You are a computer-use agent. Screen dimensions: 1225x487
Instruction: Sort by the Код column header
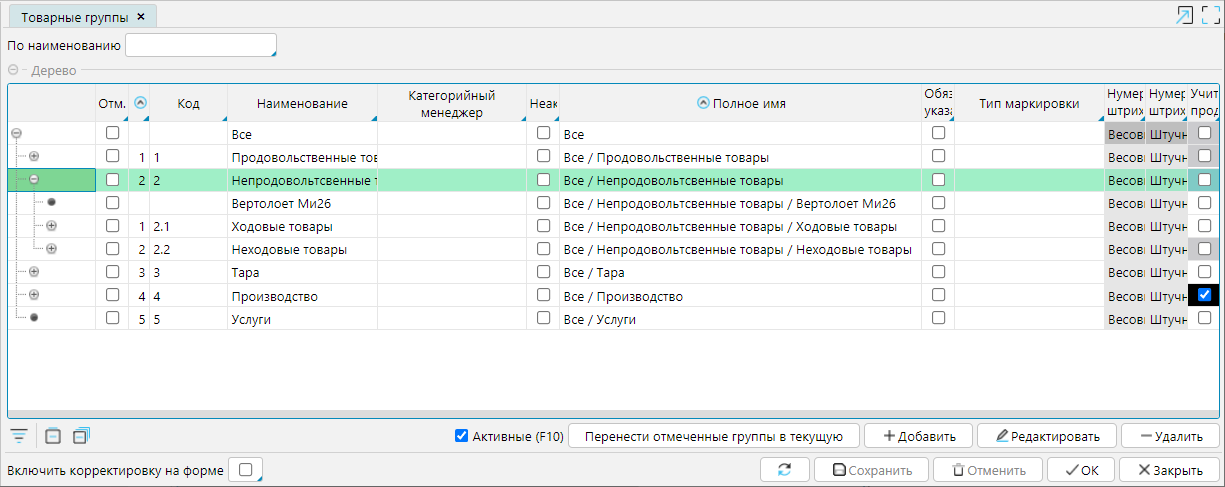(188, 103)
